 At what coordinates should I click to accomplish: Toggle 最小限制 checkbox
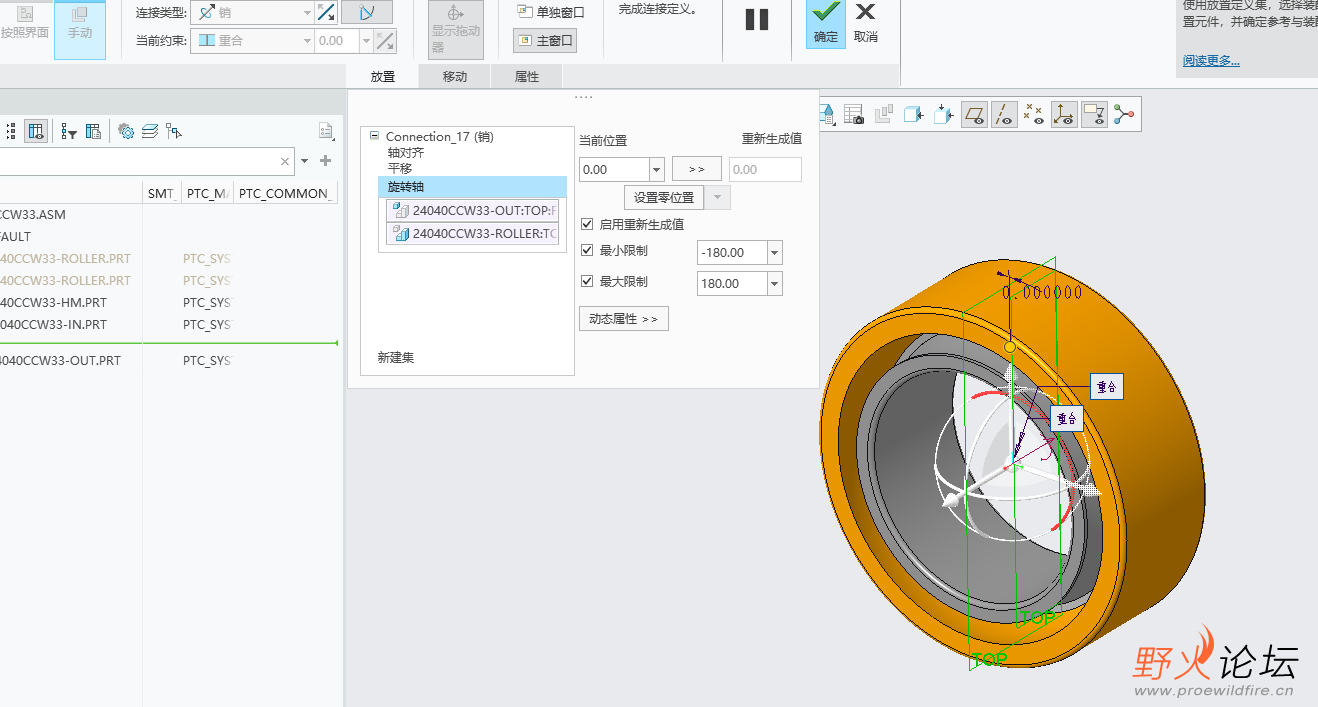pos(587,251)
